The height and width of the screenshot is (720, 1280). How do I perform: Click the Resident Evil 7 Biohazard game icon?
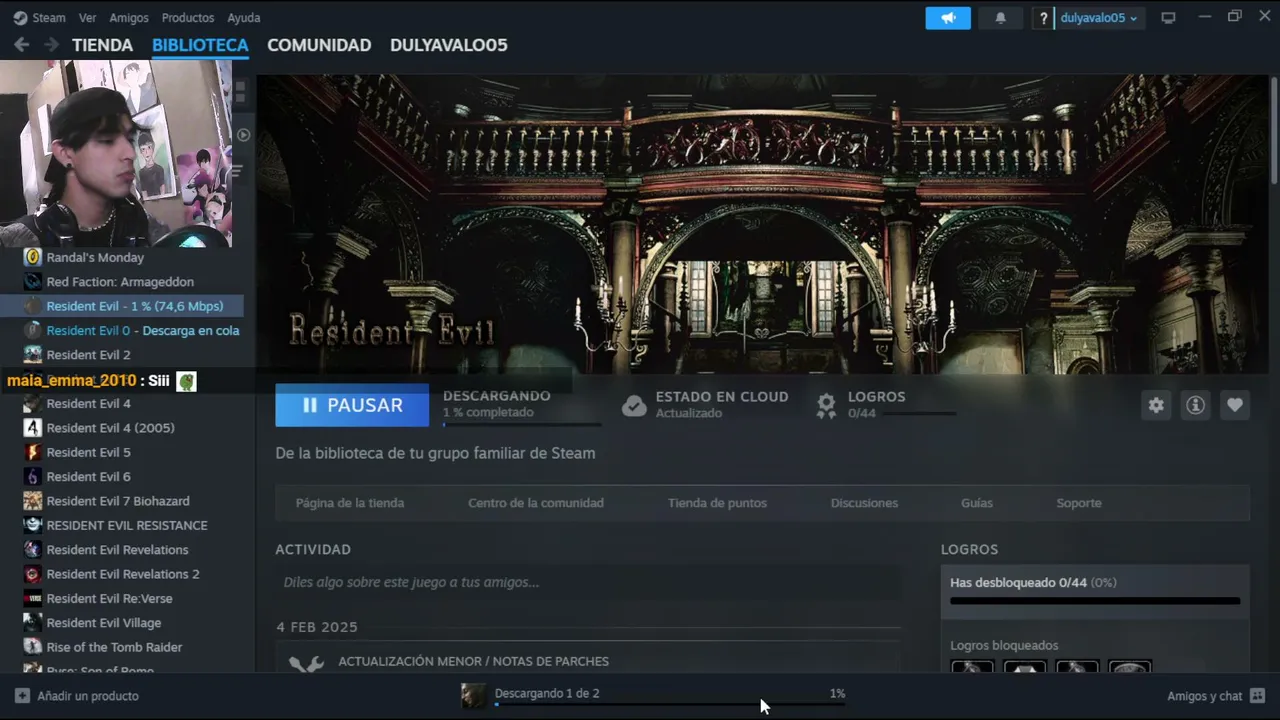coord(33,501)
